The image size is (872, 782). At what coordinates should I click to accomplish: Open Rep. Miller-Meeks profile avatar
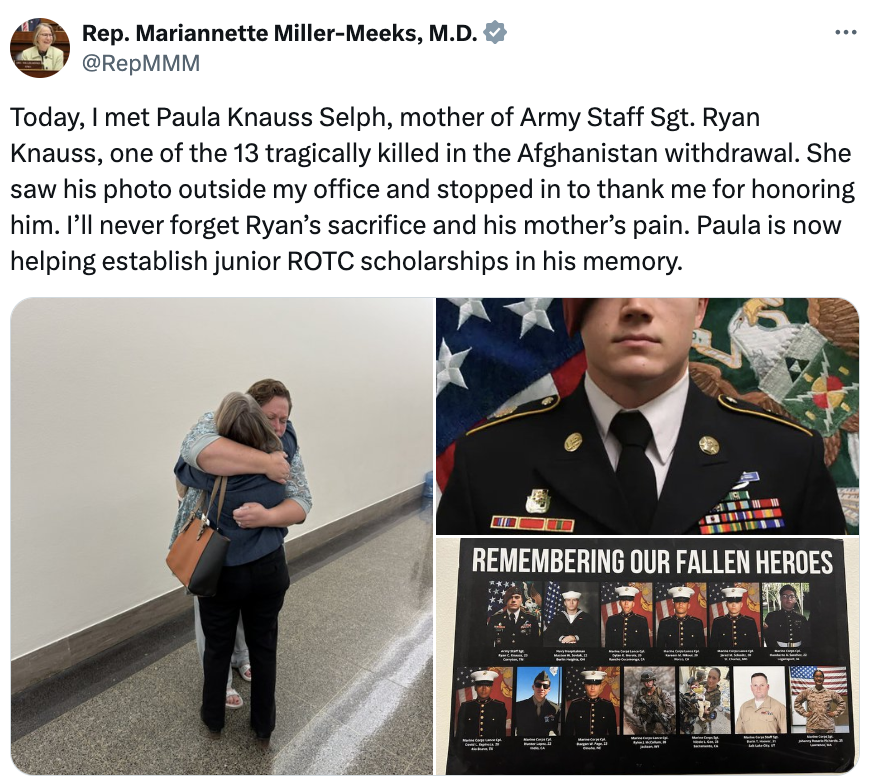[40, 48]
